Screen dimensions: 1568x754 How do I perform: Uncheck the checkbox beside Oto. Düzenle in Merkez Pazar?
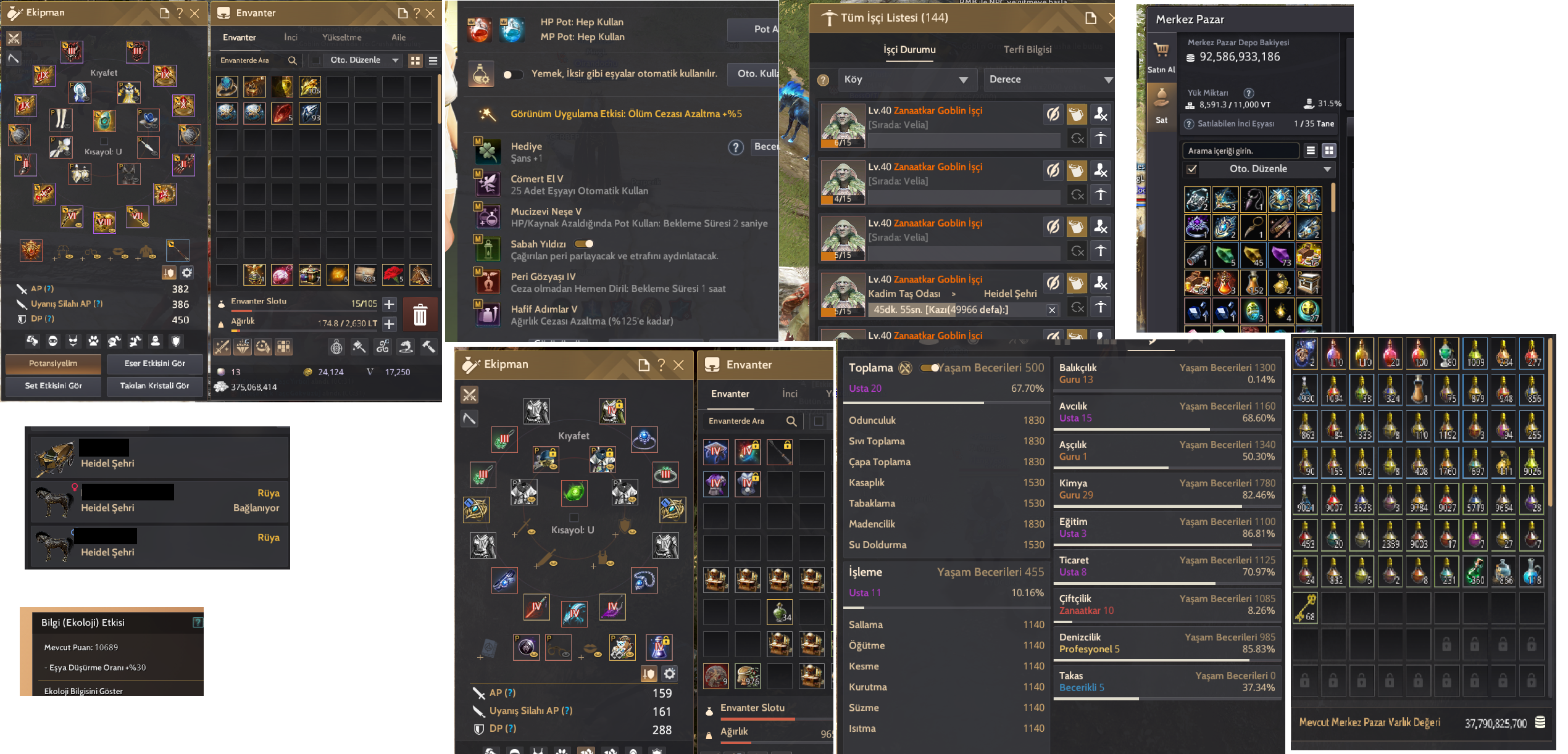coord(1192,169)
